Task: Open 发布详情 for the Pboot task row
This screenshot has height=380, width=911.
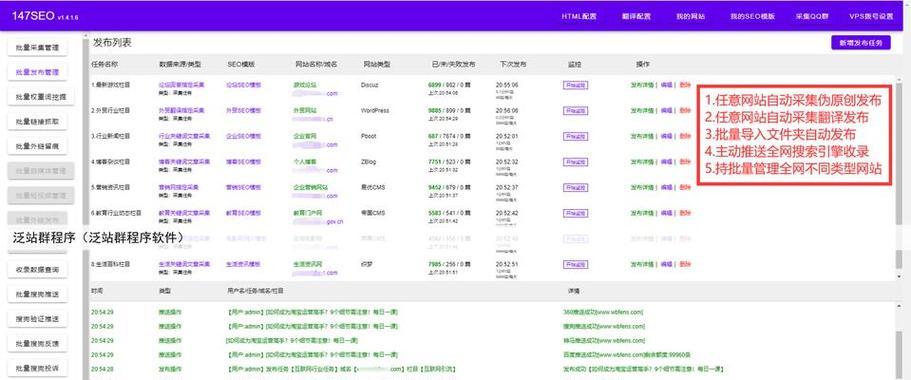Action: (x=642, y=136)
